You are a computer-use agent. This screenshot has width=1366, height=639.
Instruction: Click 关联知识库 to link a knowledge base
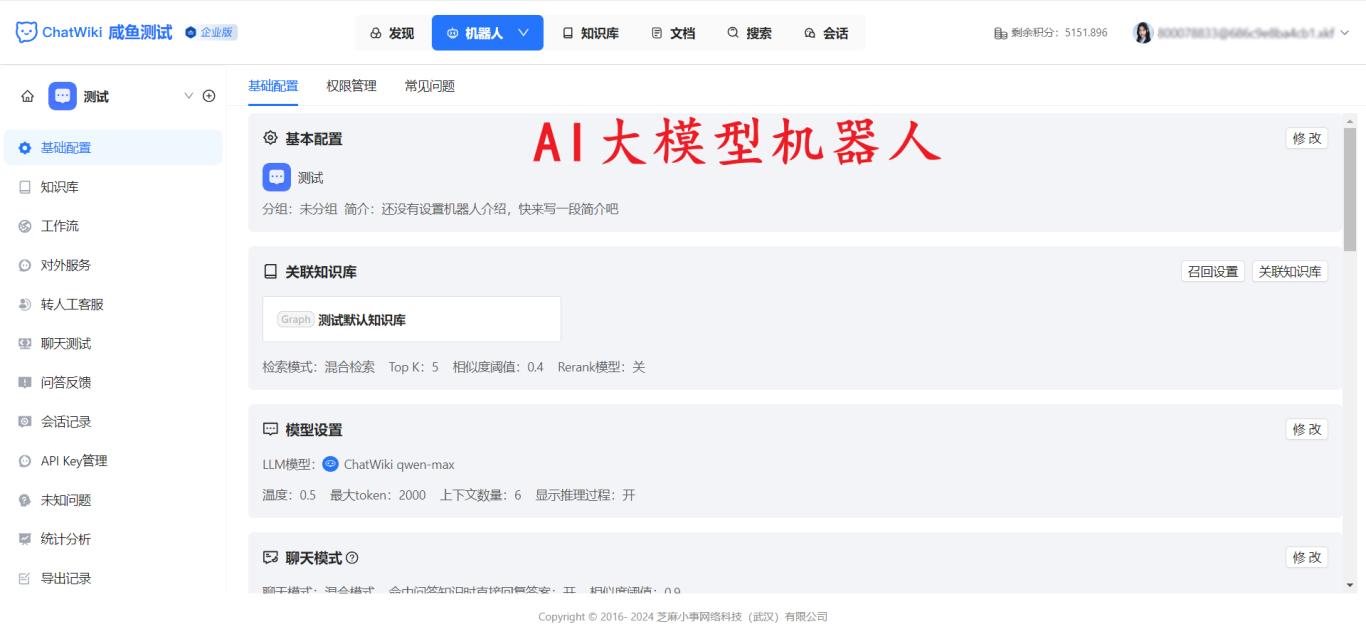(x=1290, y=271)
